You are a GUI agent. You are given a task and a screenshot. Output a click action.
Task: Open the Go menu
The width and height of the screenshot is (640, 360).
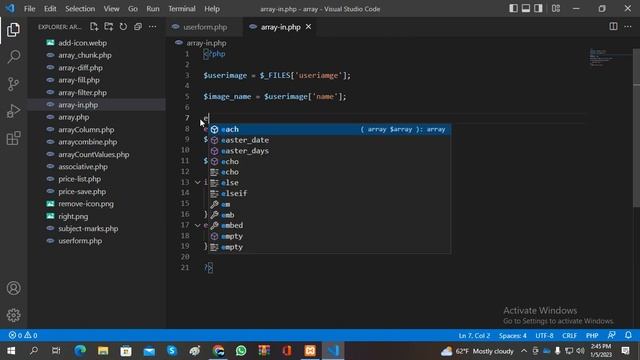click(x=133, y=9)
